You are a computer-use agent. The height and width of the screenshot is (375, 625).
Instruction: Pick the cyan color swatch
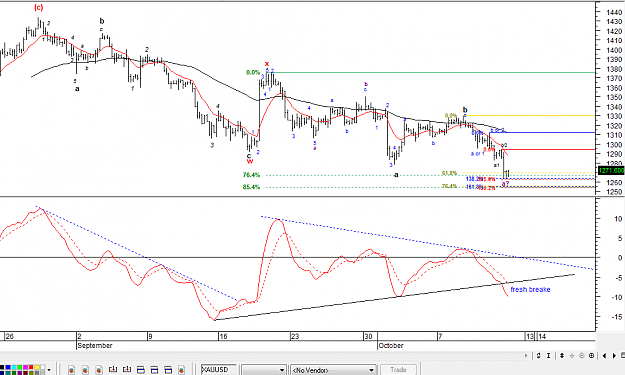click(14, 367)
